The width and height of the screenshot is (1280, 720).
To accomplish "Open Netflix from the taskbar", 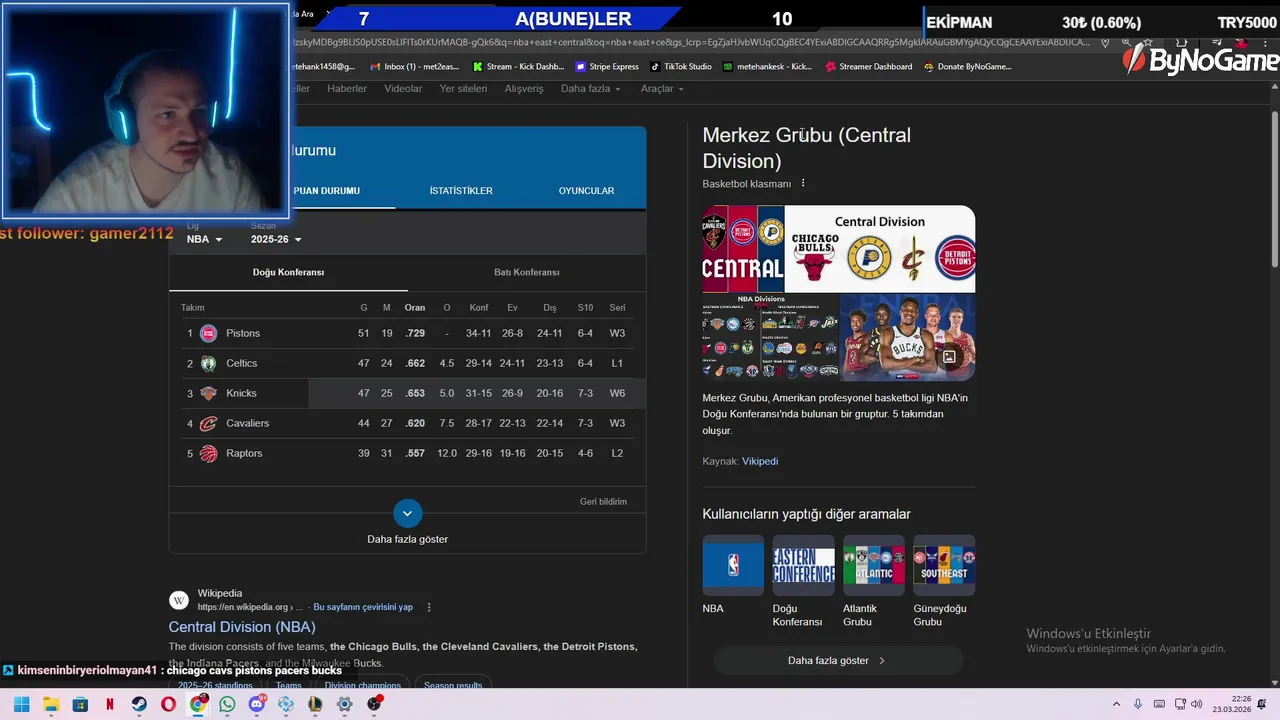I will 110,704.
